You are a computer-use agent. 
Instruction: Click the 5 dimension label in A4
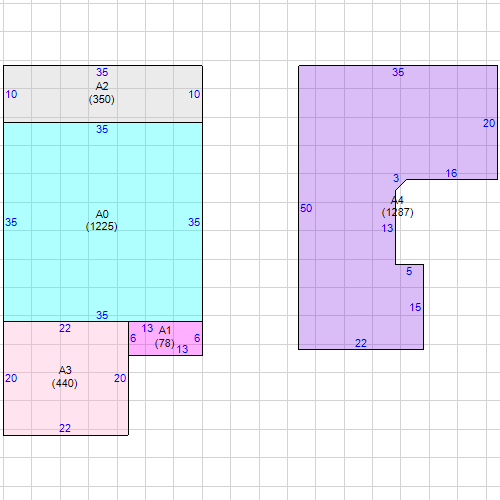point(409,271)
